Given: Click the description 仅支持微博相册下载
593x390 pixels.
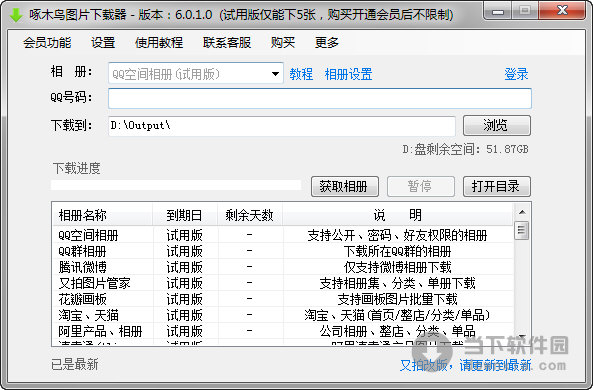Looking at the screenshot, I should pyautogui.click(x=397, y=267).
